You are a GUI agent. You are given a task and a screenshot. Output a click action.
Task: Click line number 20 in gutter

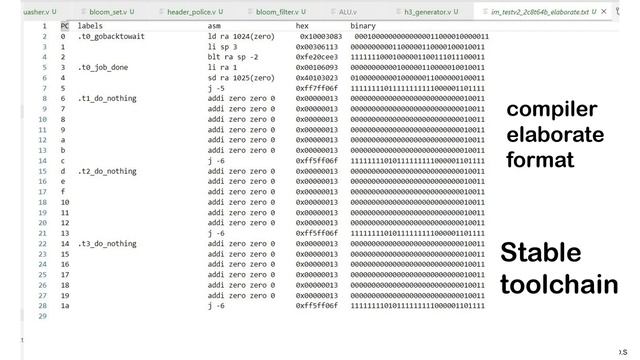(42, 223)
